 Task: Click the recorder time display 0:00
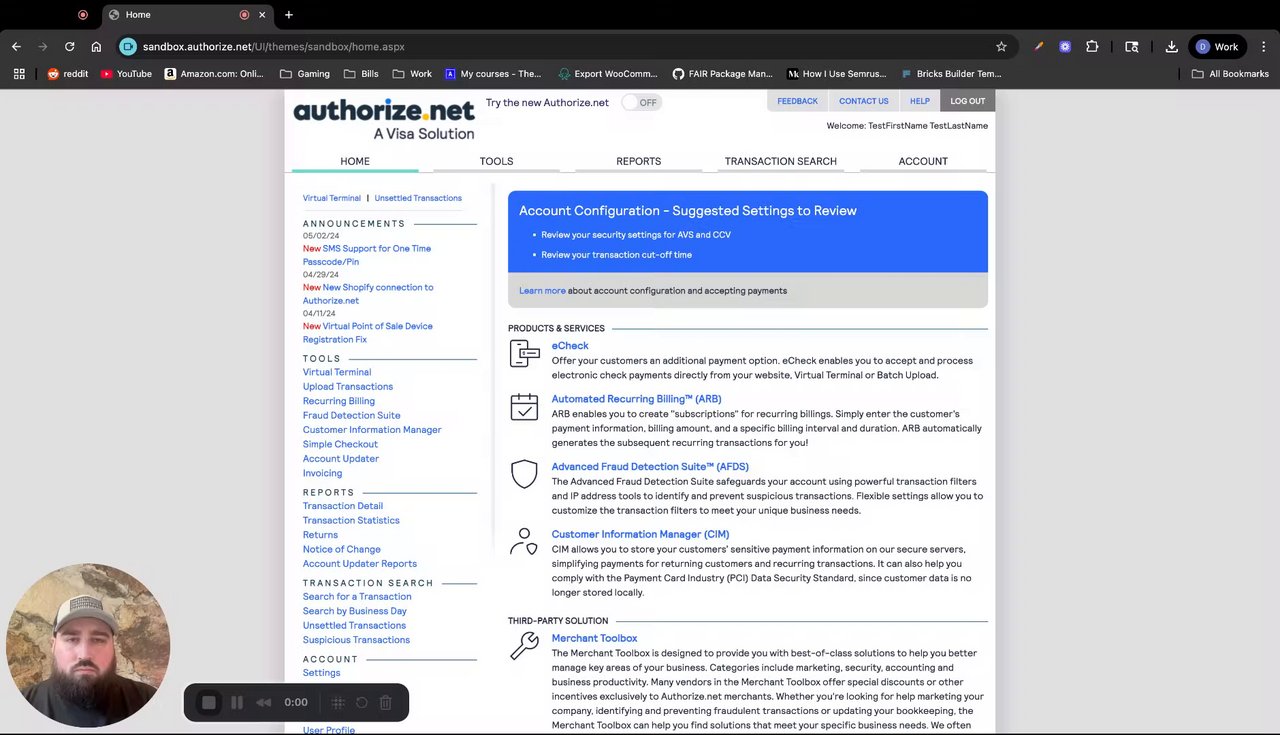point(296,703)
